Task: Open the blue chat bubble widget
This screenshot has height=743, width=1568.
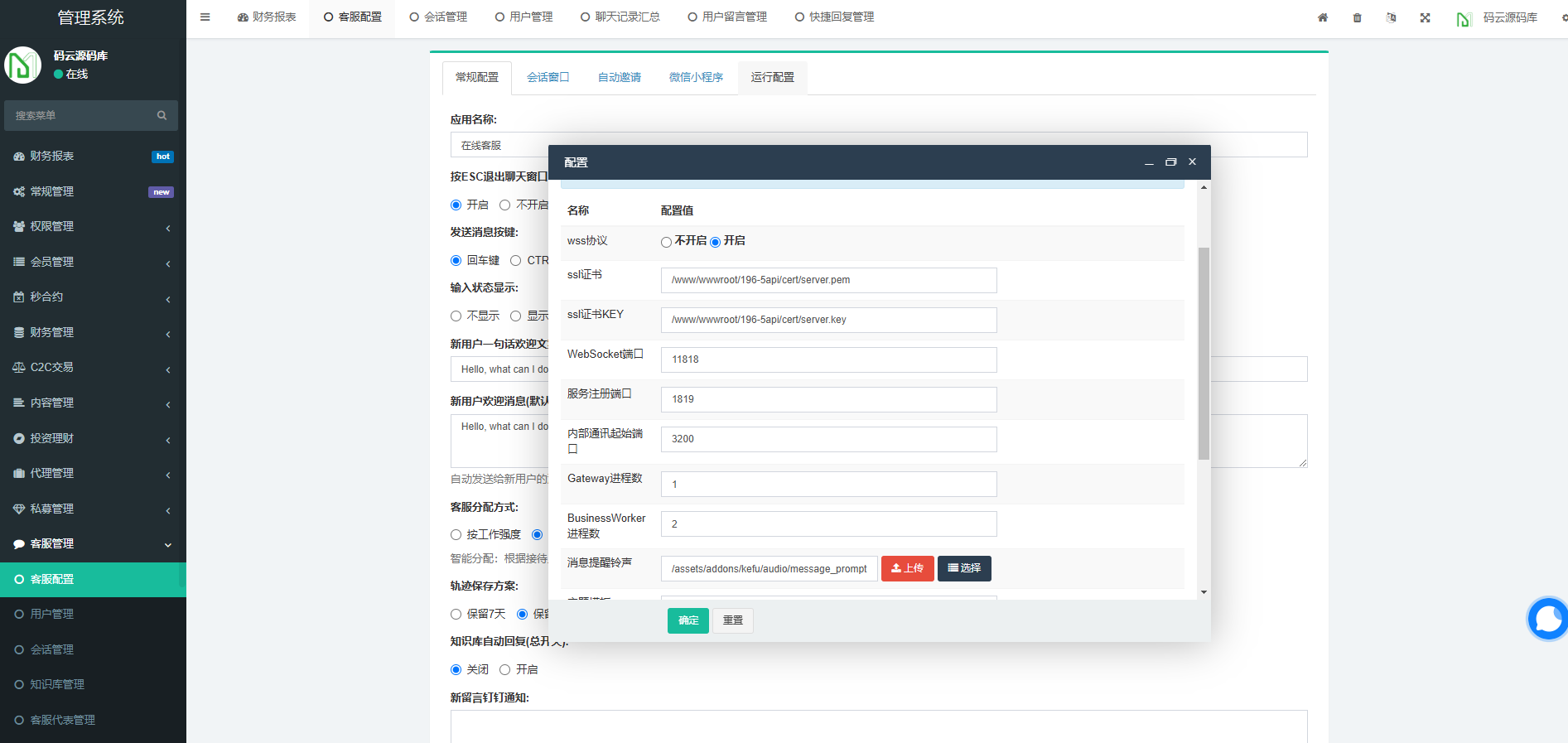Action: pos(1546,618)
